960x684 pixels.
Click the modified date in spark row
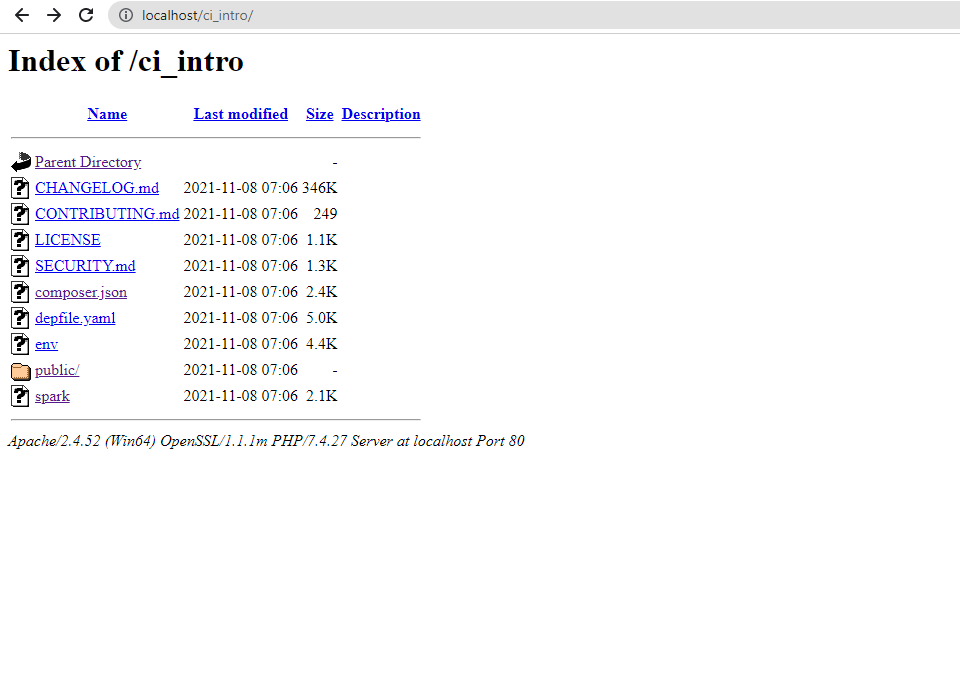click(x=241, y=396)
